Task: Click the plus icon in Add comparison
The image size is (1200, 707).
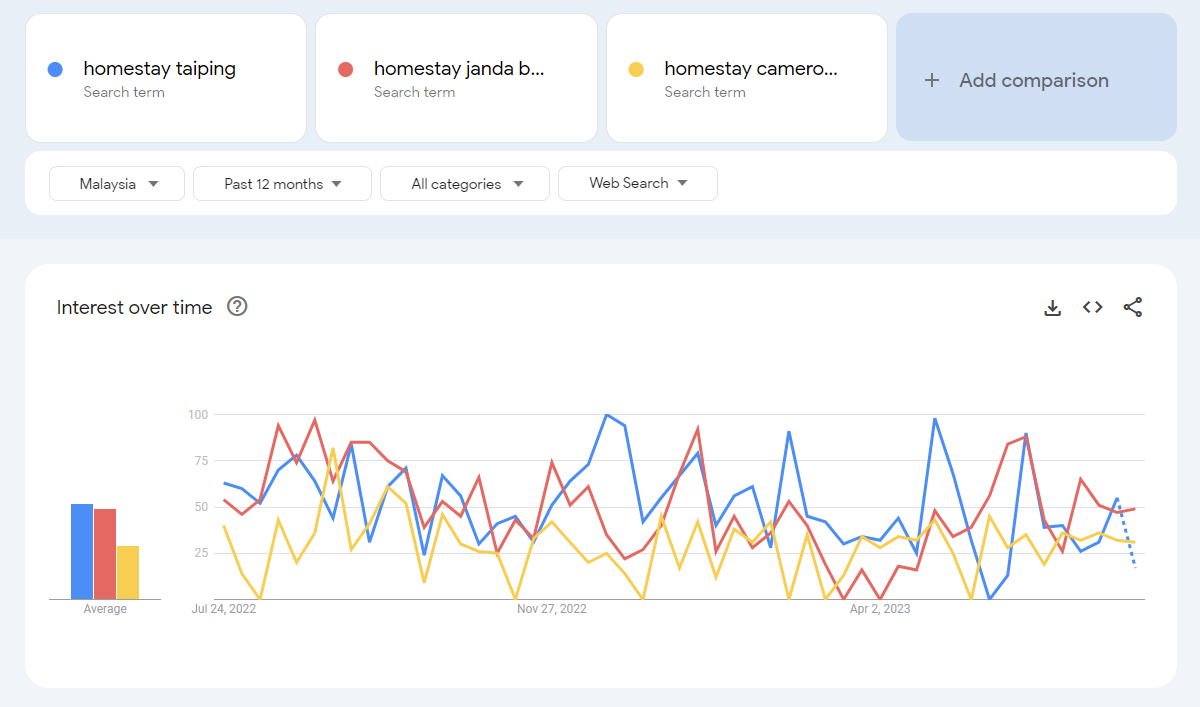Action: point(931,80)
